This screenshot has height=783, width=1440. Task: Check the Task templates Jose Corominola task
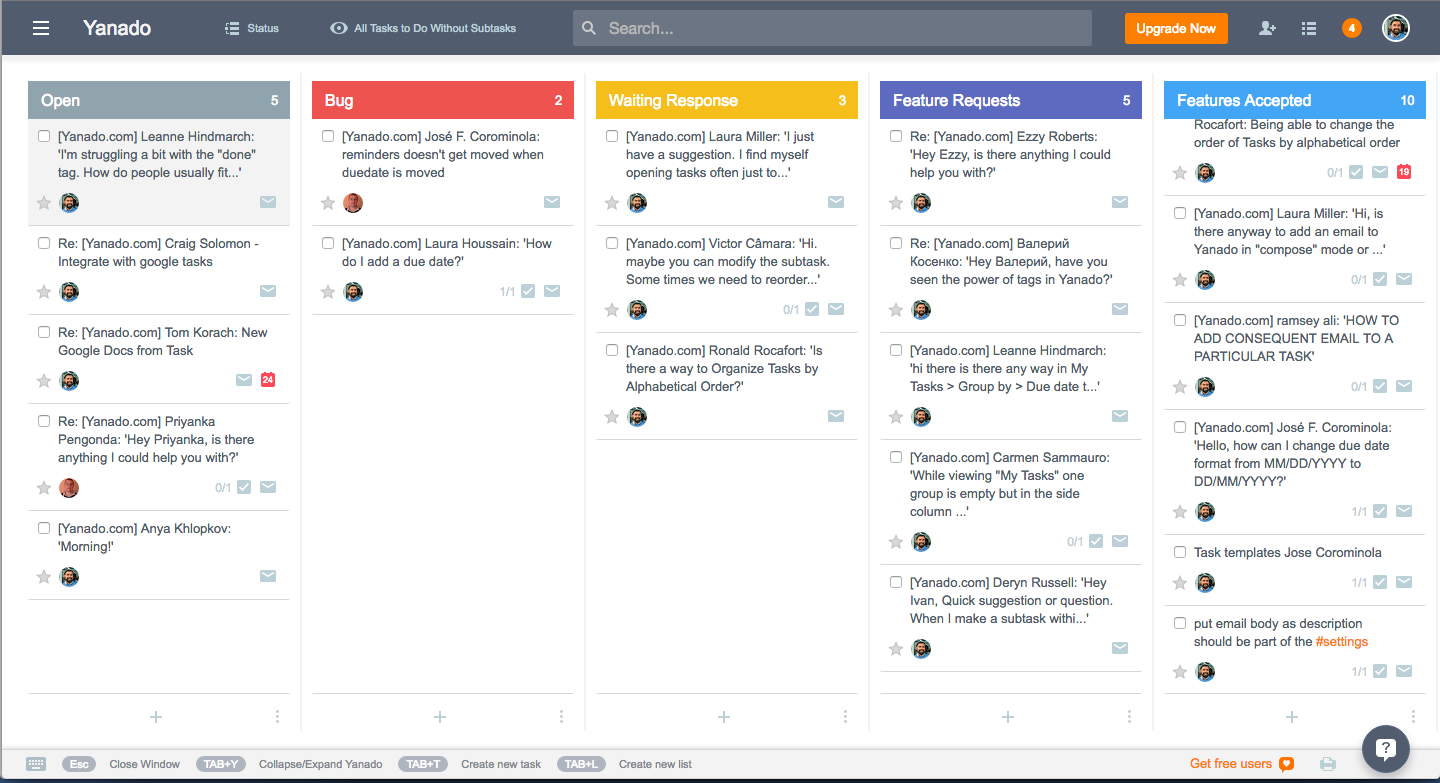[1180, 552]
